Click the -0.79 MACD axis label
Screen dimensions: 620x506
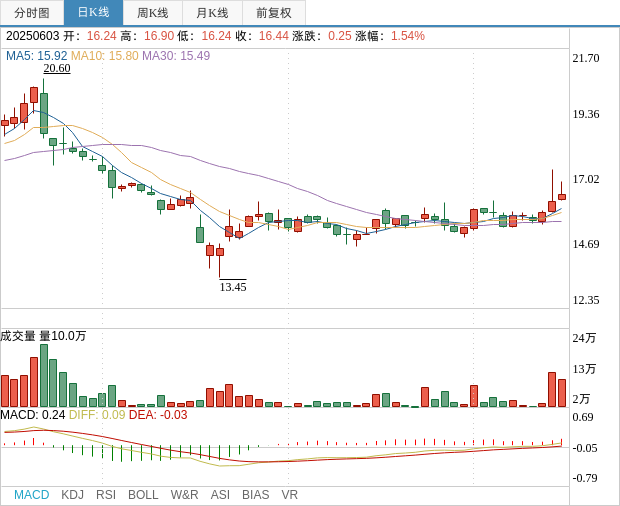click(x=585, y=478)
